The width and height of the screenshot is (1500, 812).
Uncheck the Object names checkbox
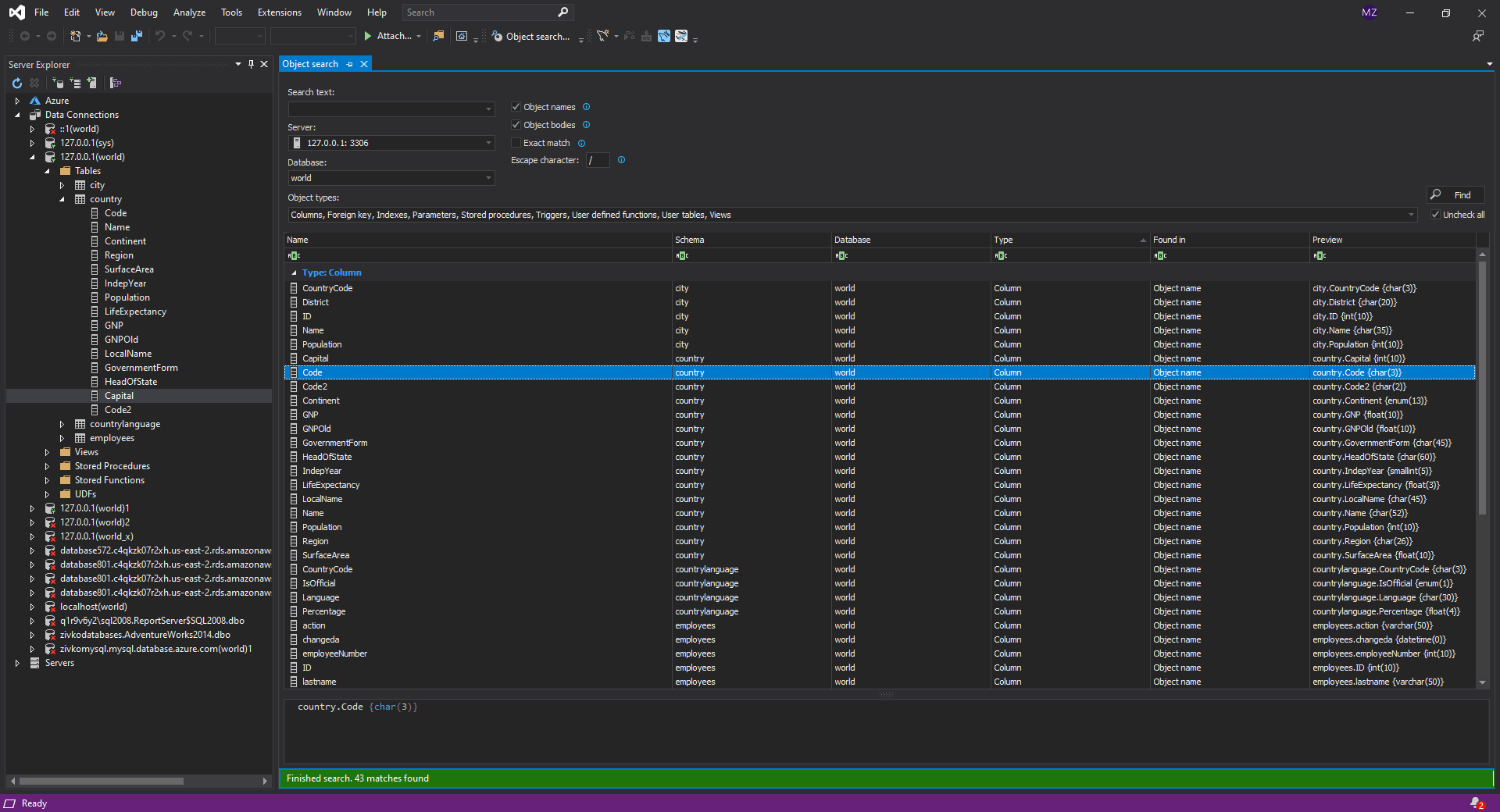click(x=516, y=107)
